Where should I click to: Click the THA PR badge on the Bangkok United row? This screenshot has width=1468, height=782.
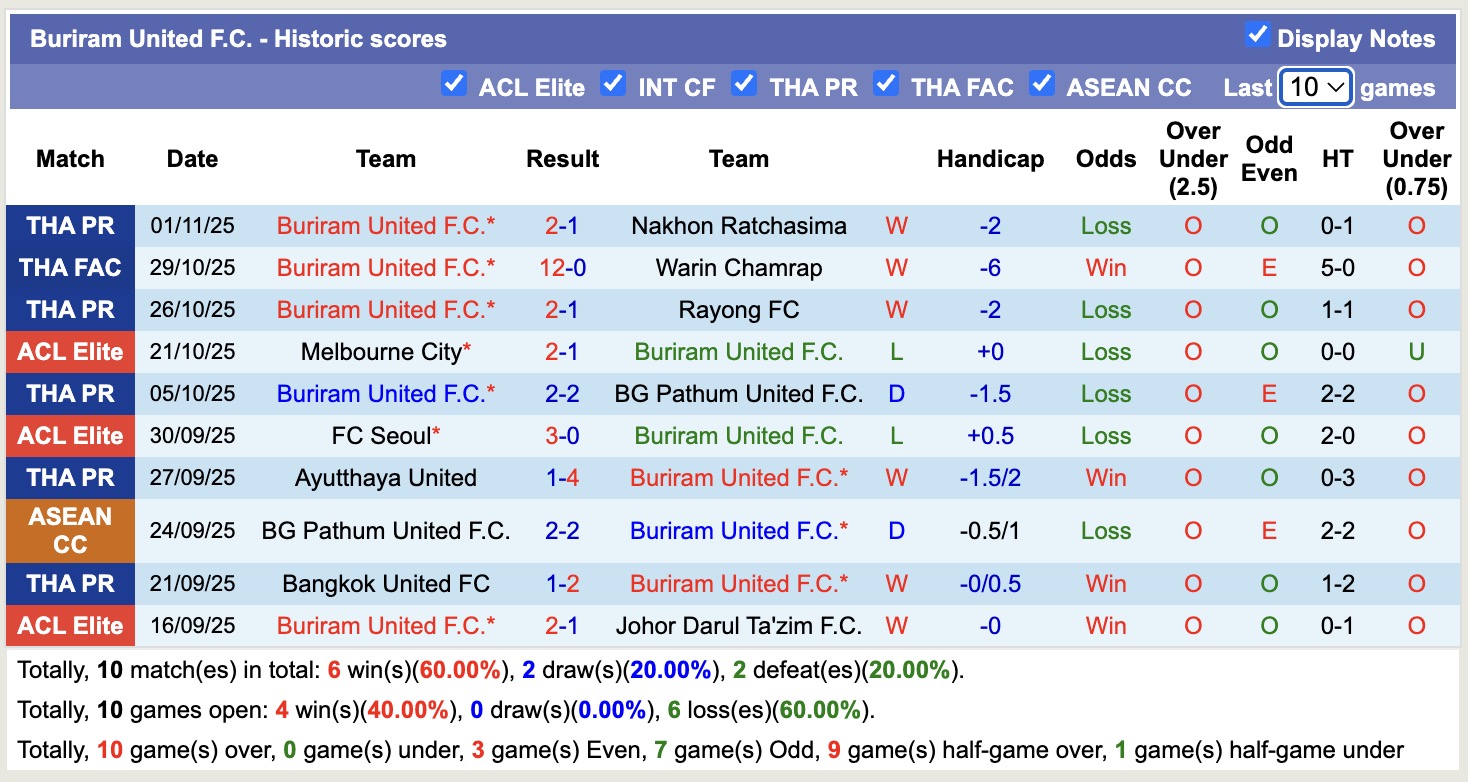coord(70,583)
